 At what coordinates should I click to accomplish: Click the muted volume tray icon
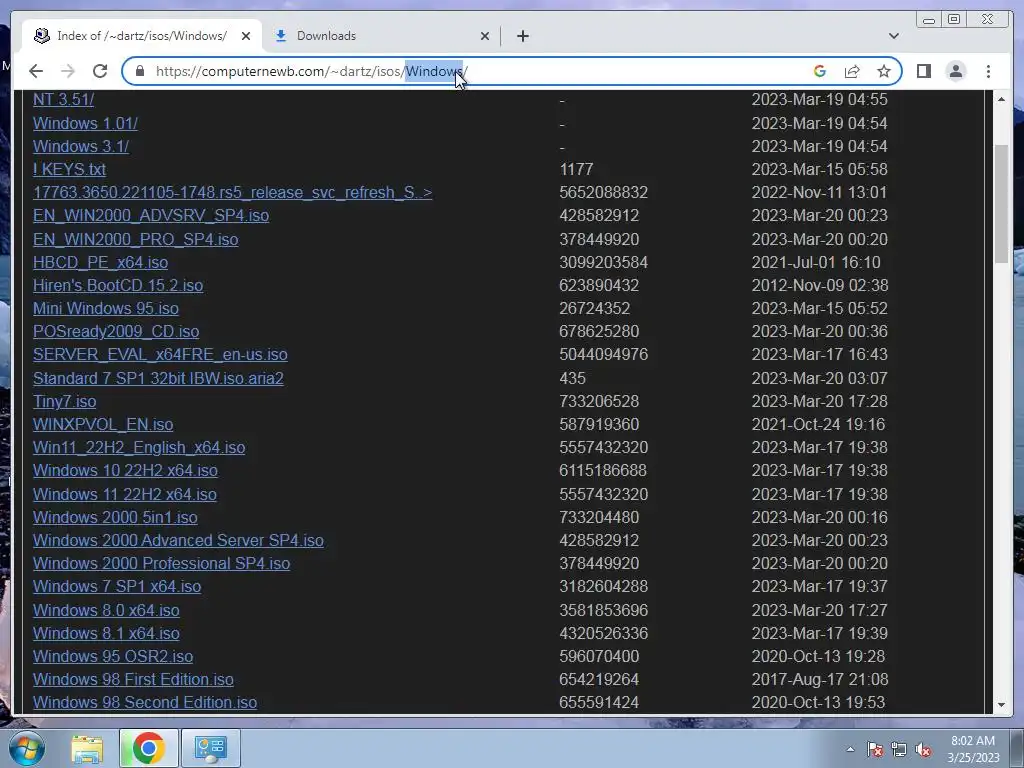923,749
